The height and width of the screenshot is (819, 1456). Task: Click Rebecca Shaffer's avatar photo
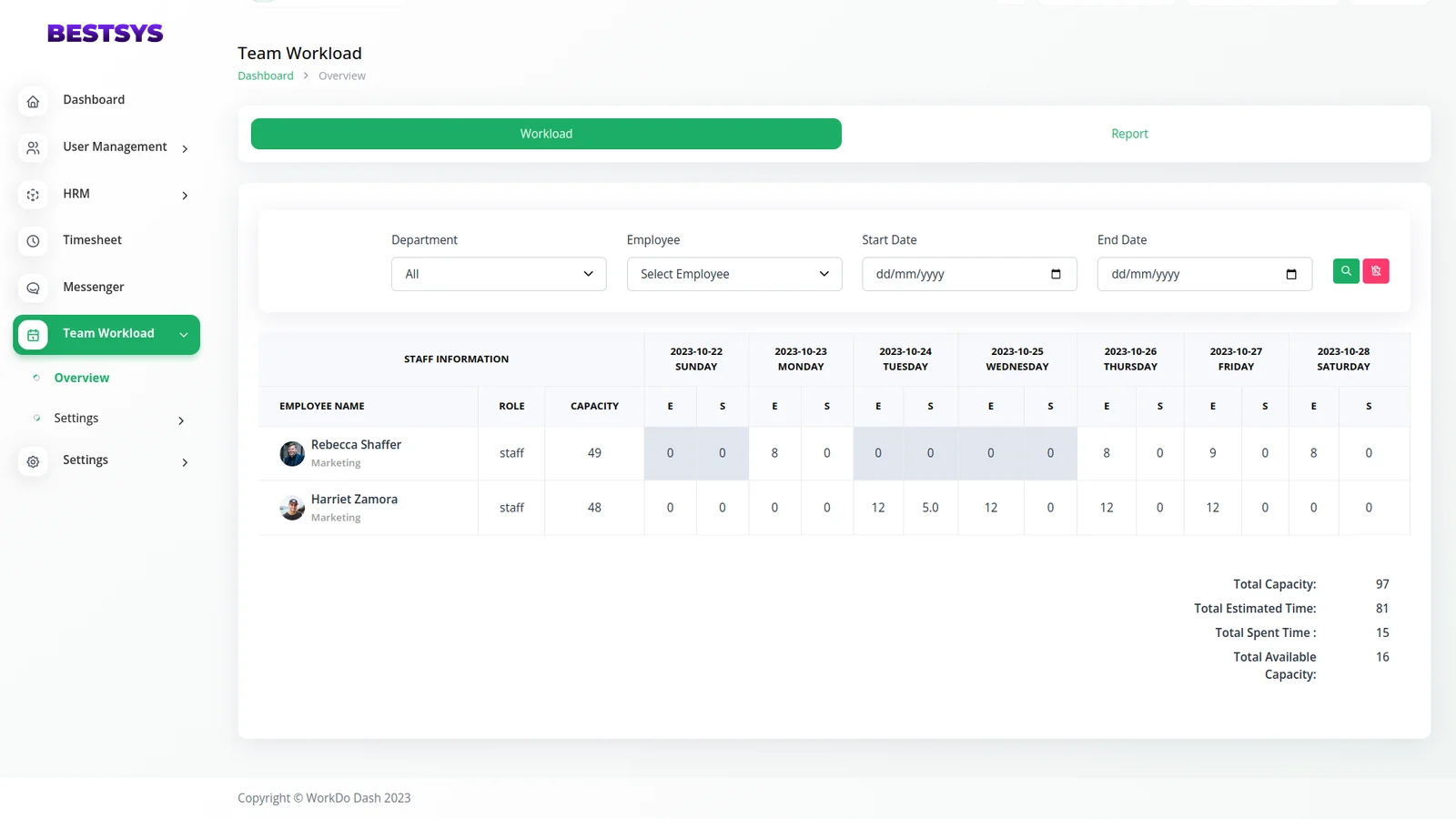[x=292, y=453]
